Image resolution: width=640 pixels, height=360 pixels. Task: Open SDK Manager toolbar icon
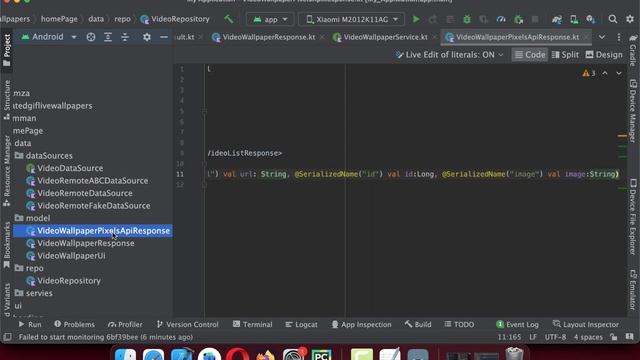(591, 19)
